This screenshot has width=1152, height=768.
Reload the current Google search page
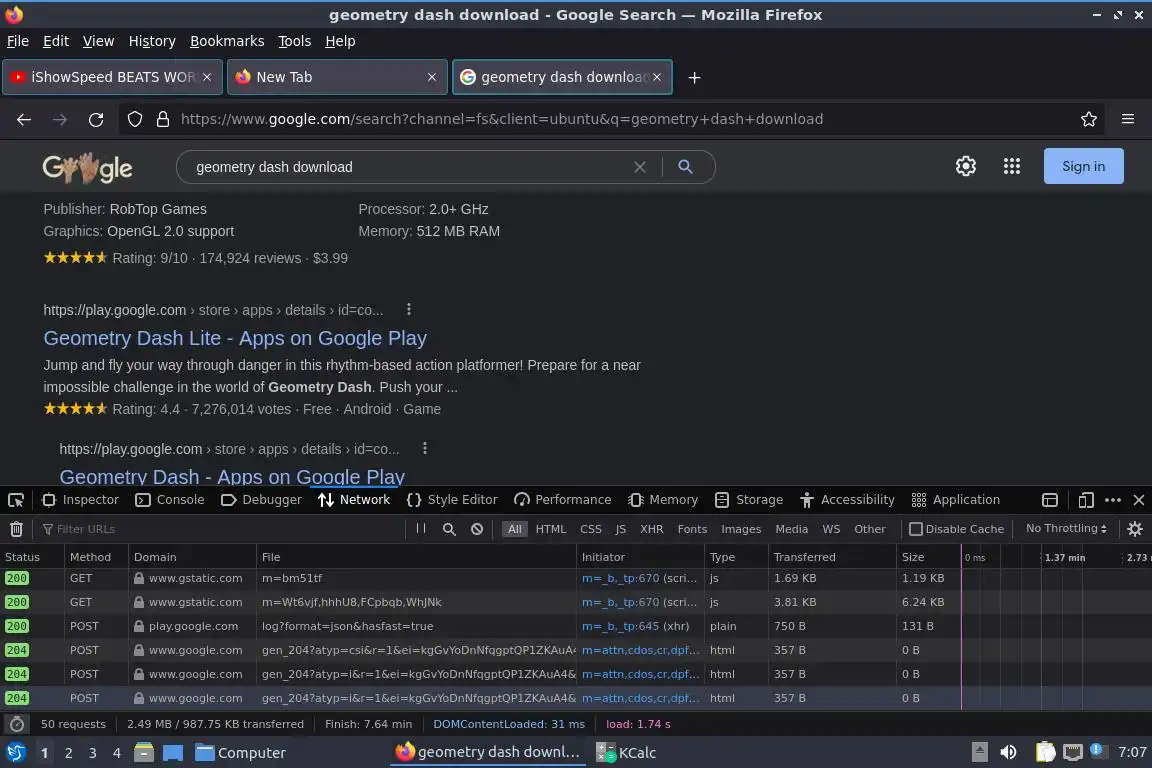[96, 120]
